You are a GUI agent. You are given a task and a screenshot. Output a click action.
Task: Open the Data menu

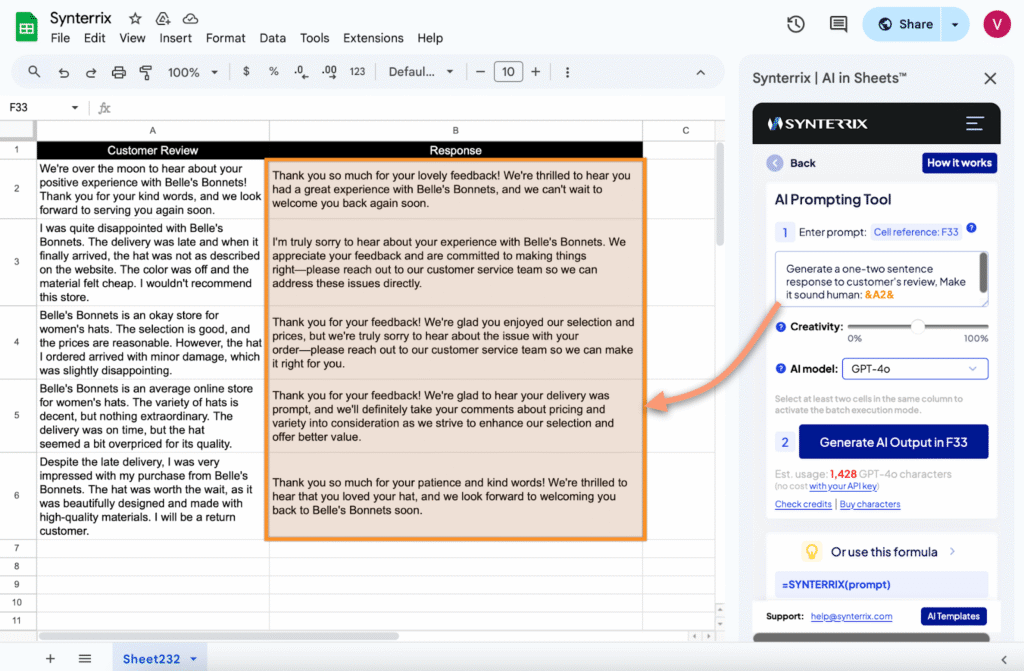coord(272,38)
